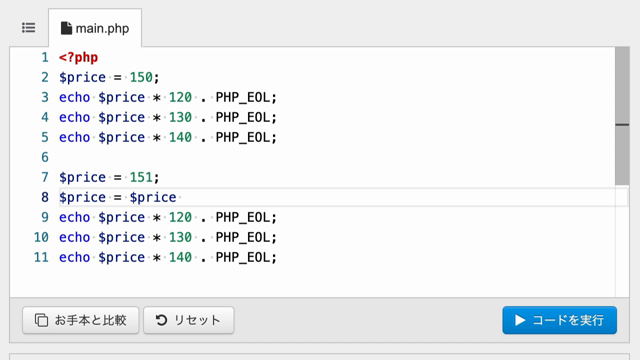The height and width of the screenshot is (360, 640).
Task: Click the empty line 6 in editor
Action: 337,158
